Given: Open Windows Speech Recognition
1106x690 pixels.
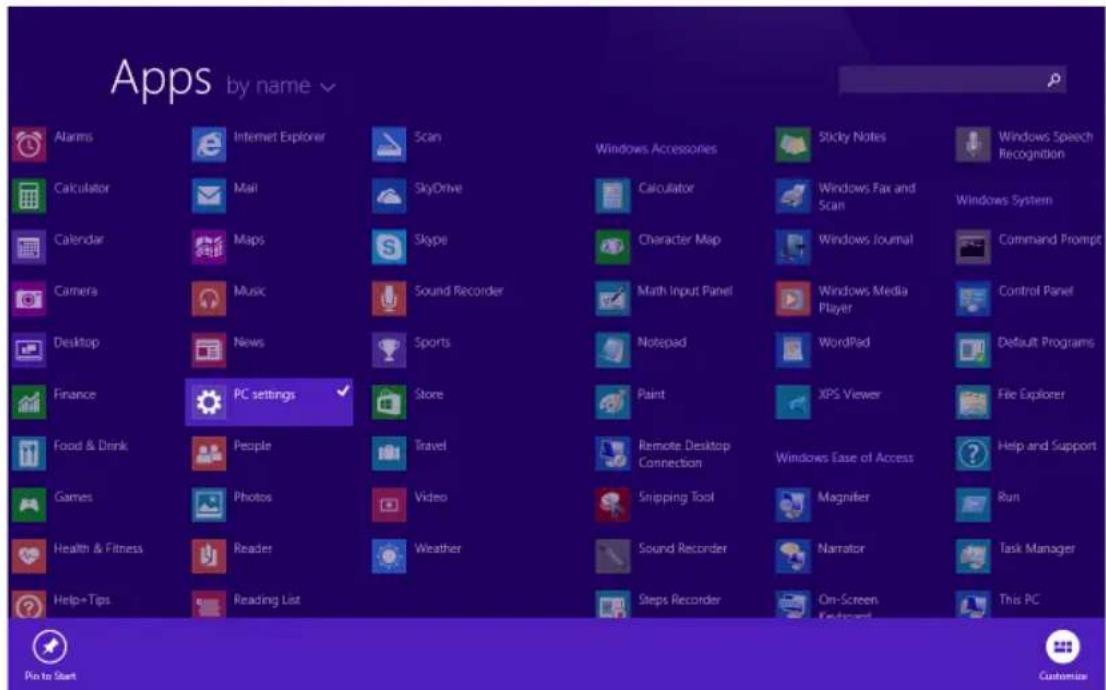Looking at the screenshot, I should (x=1026, y=145).
